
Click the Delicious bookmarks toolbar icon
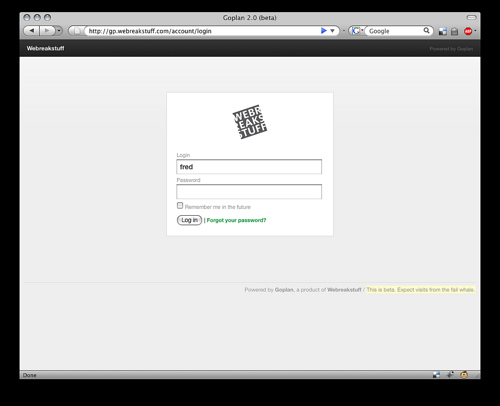tap(443, 31)
